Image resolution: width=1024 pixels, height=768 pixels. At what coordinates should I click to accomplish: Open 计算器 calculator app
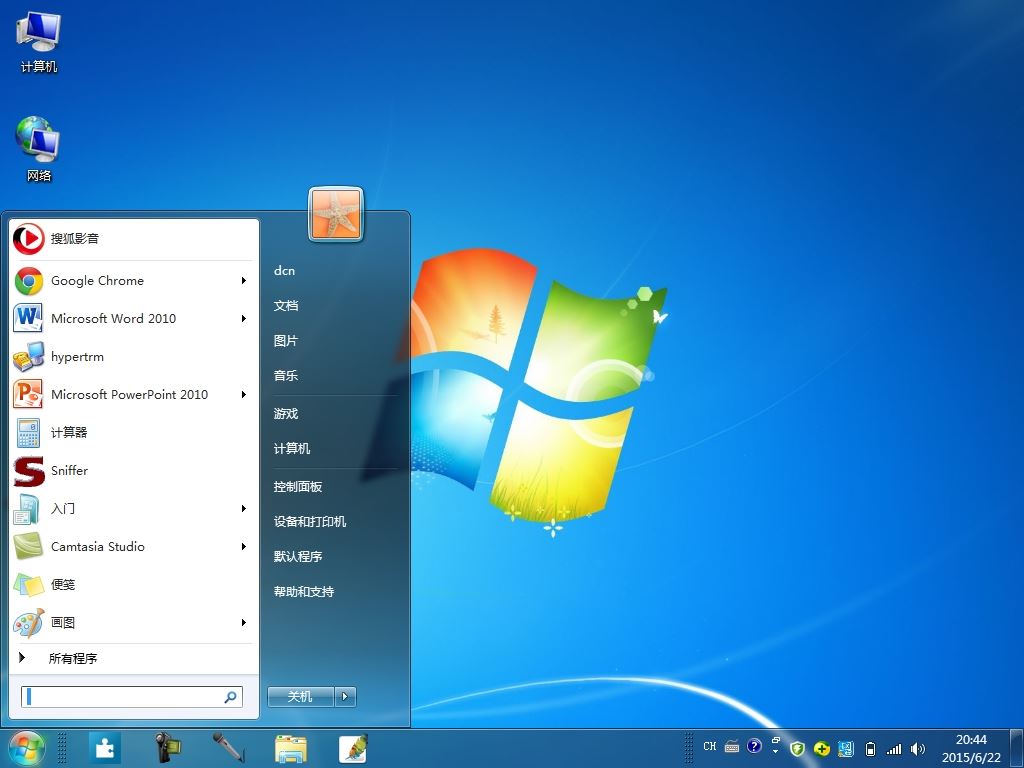133,432
